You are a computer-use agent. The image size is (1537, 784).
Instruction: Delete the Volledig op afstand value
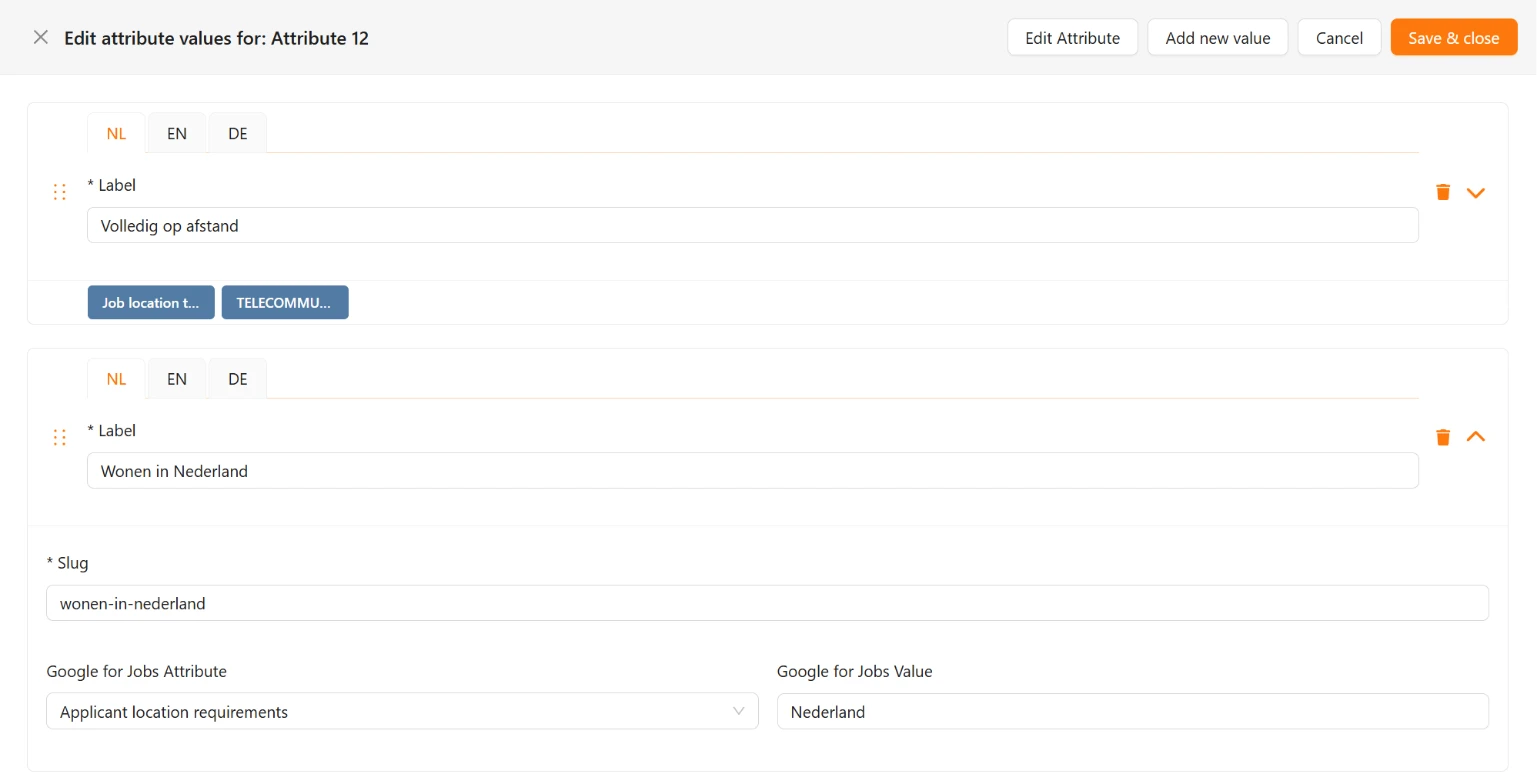click(x=1443, y=192)
